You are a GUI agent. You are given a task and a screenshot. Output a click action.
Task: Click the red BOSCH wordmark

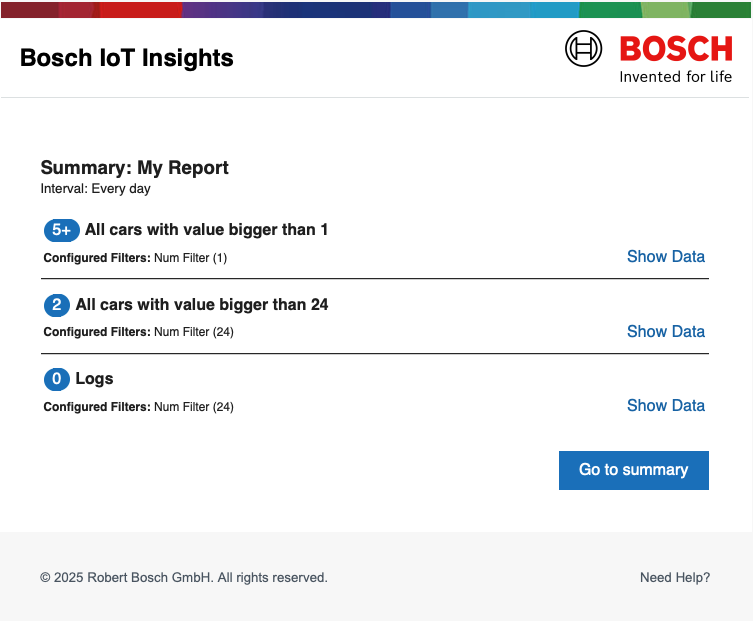click(676, 48)
